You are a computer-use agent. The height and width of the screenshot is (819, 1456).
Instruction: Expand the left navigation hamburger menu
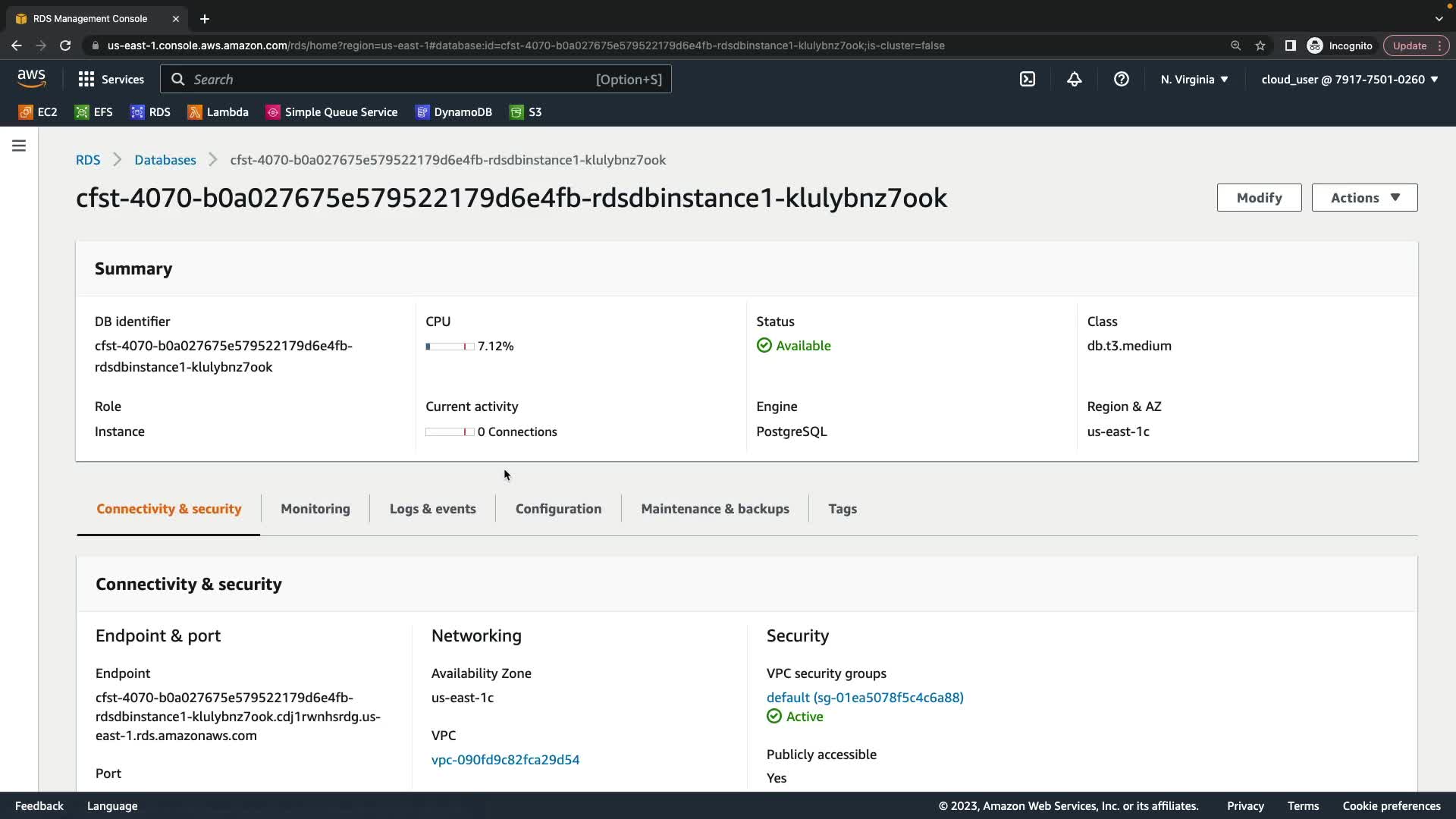(x=19, y=146)
